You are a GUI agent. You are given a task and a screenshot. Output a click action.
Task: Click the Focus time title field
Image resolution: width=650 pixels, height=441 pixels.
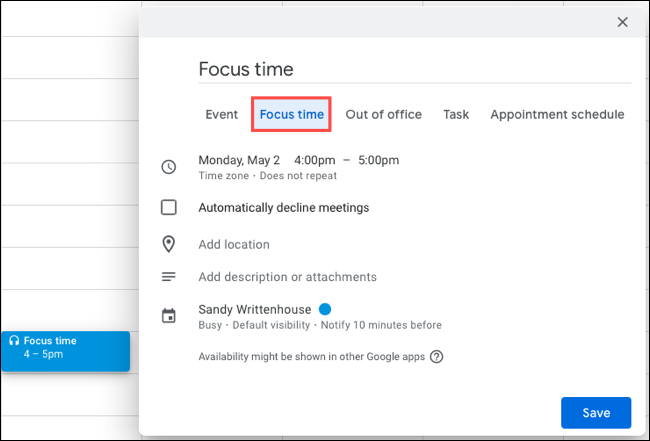414,69
